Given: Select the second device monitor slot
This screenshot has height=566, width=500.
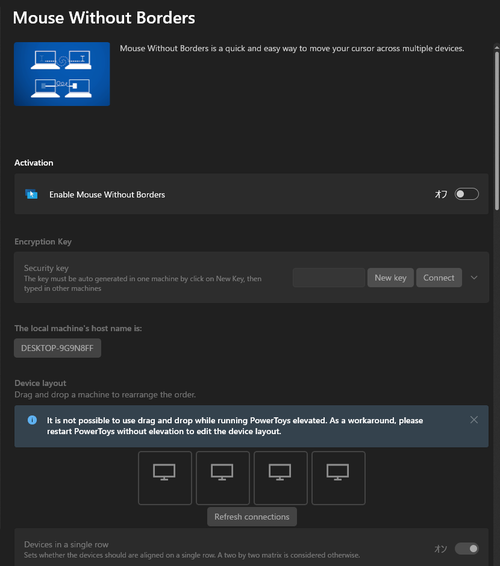Looking at the screenshot, I should [x=223, y=478].
